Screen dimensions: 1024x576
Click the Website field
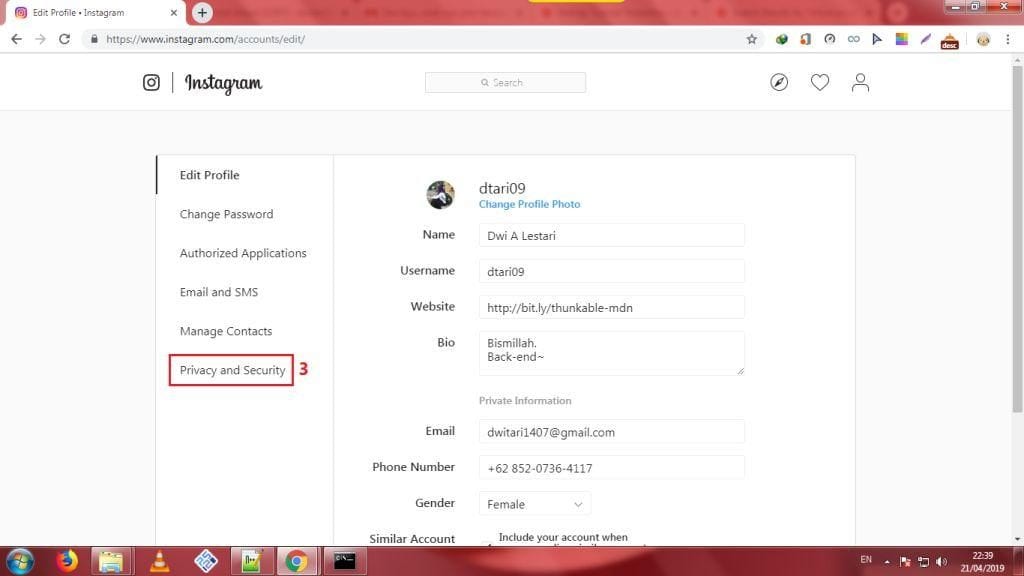[611, 308]
